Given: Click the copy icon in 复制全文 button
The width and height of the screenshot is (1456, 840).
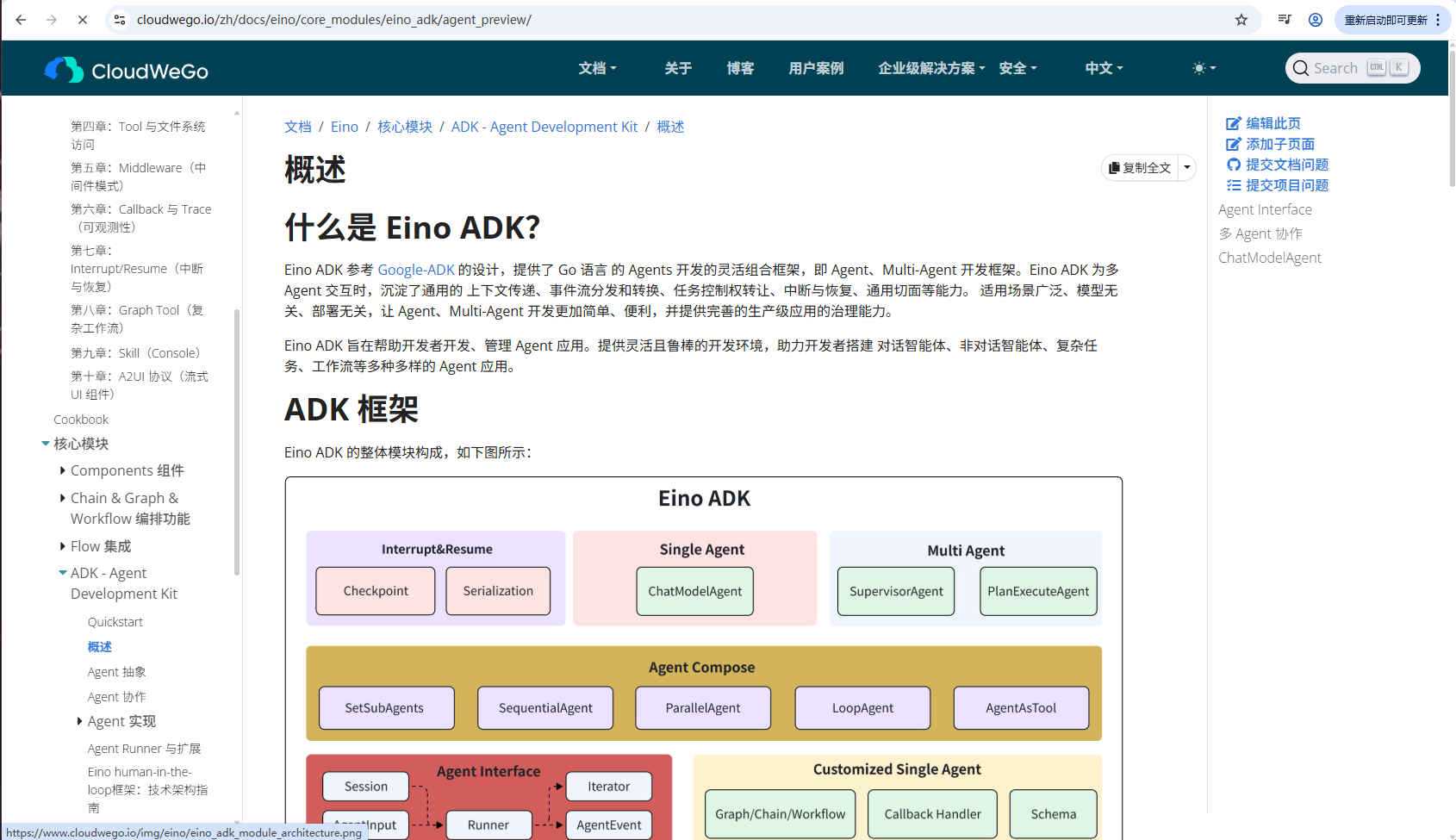Looking at the screenshot, I should click(1114, 168).
